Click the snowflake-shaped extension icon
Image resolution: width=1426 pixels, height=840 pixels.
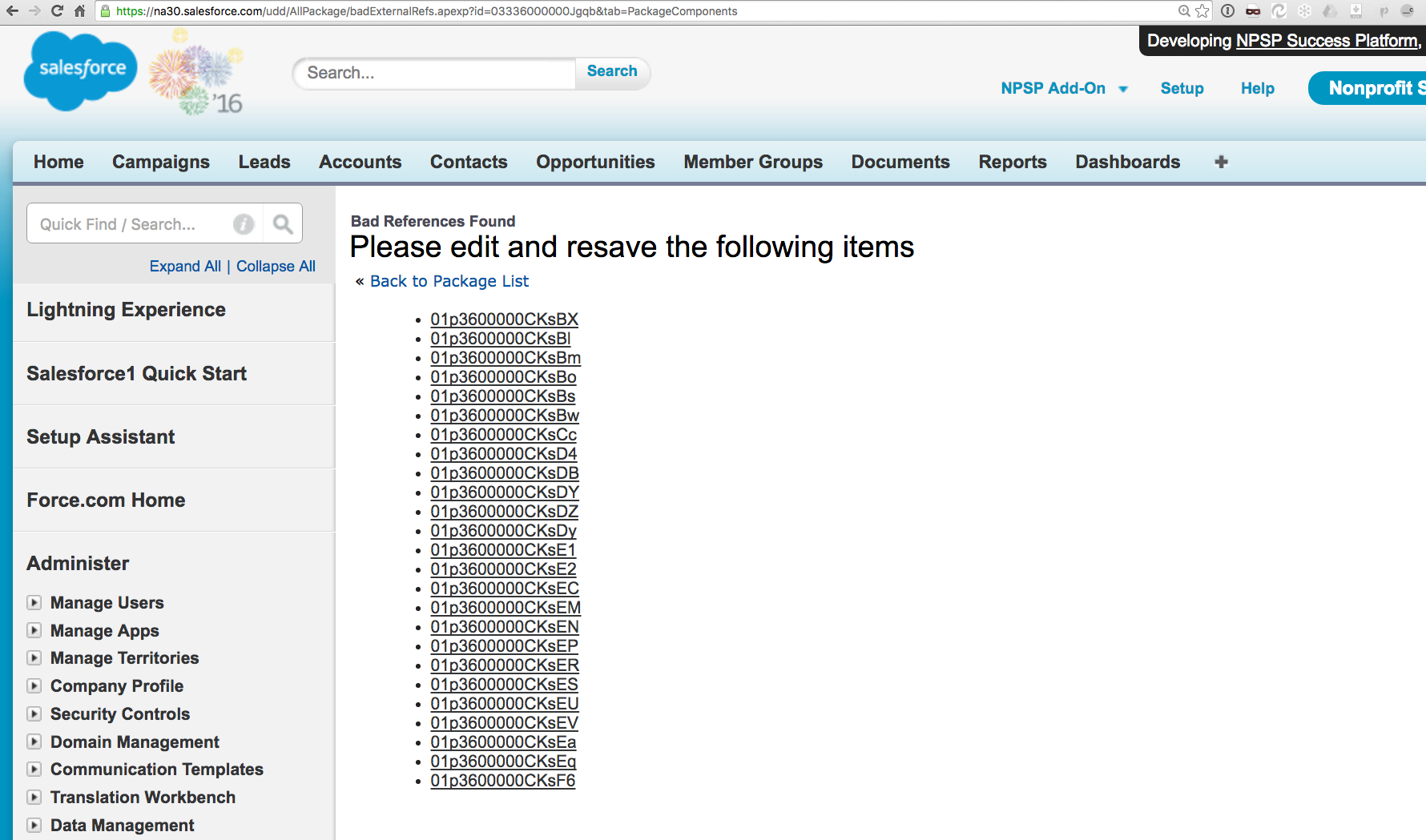(x=1304, y=11)
